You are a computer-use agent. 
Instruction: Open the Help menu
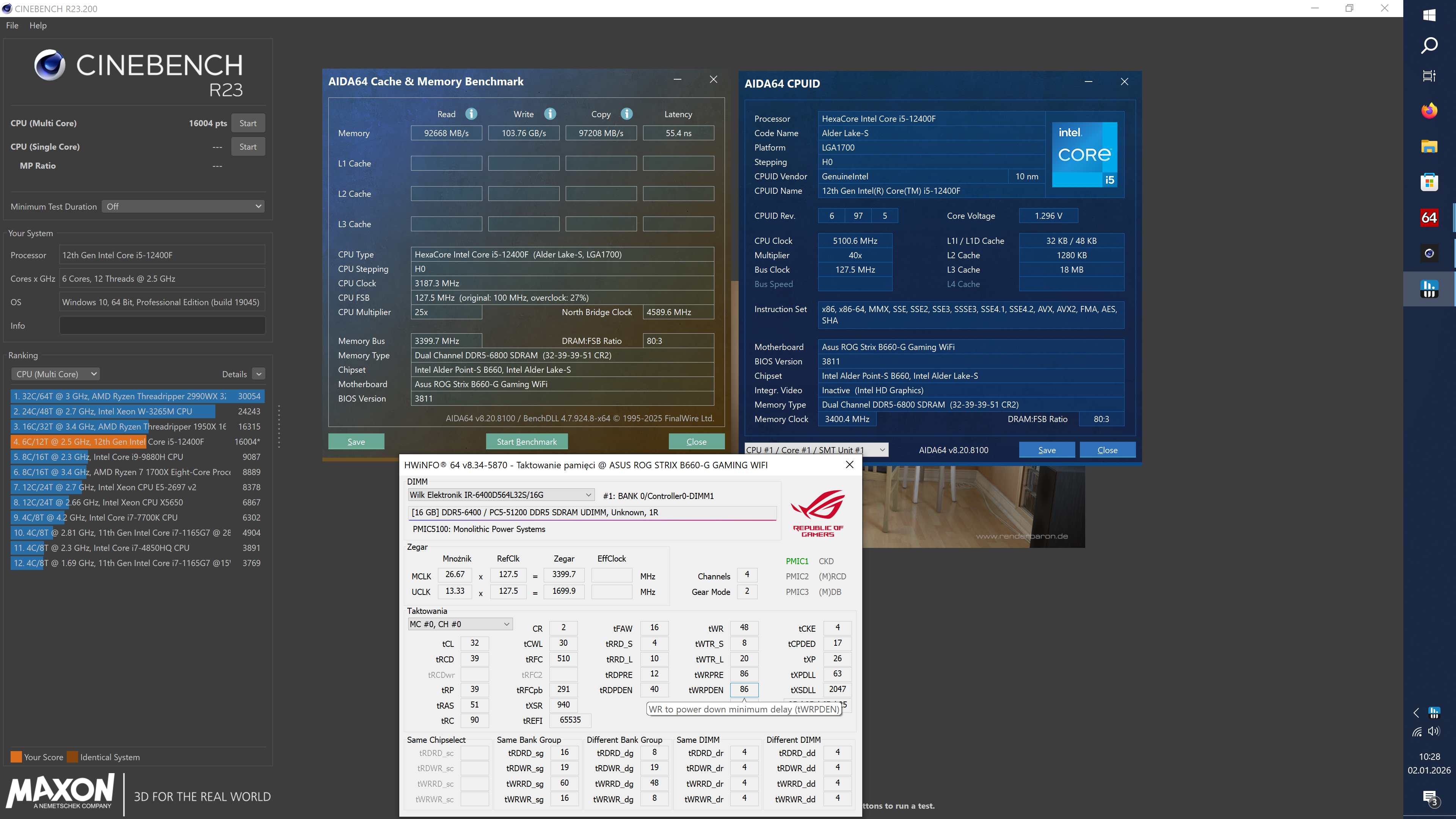tap(38, 25)
